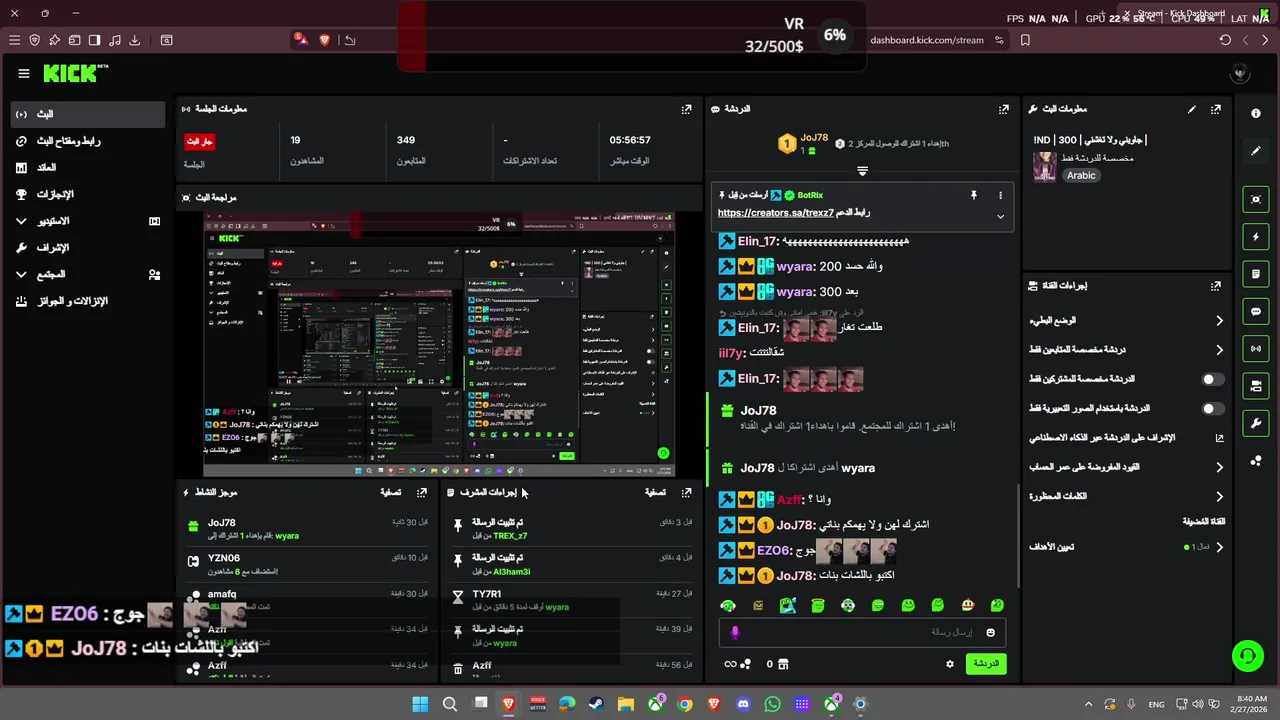
Task: Click تصفية filter in moderator actions panel
Action: point(655,492)
